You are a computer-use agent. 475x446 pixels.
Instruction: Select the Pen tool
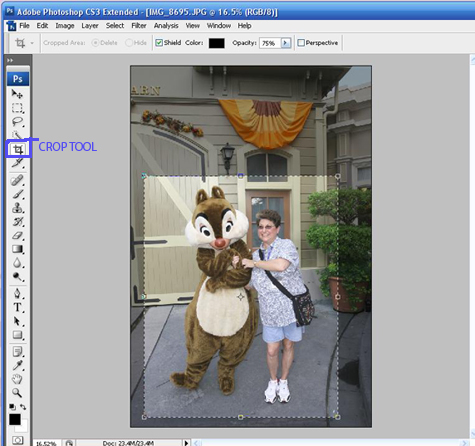(x=17, y=294)
